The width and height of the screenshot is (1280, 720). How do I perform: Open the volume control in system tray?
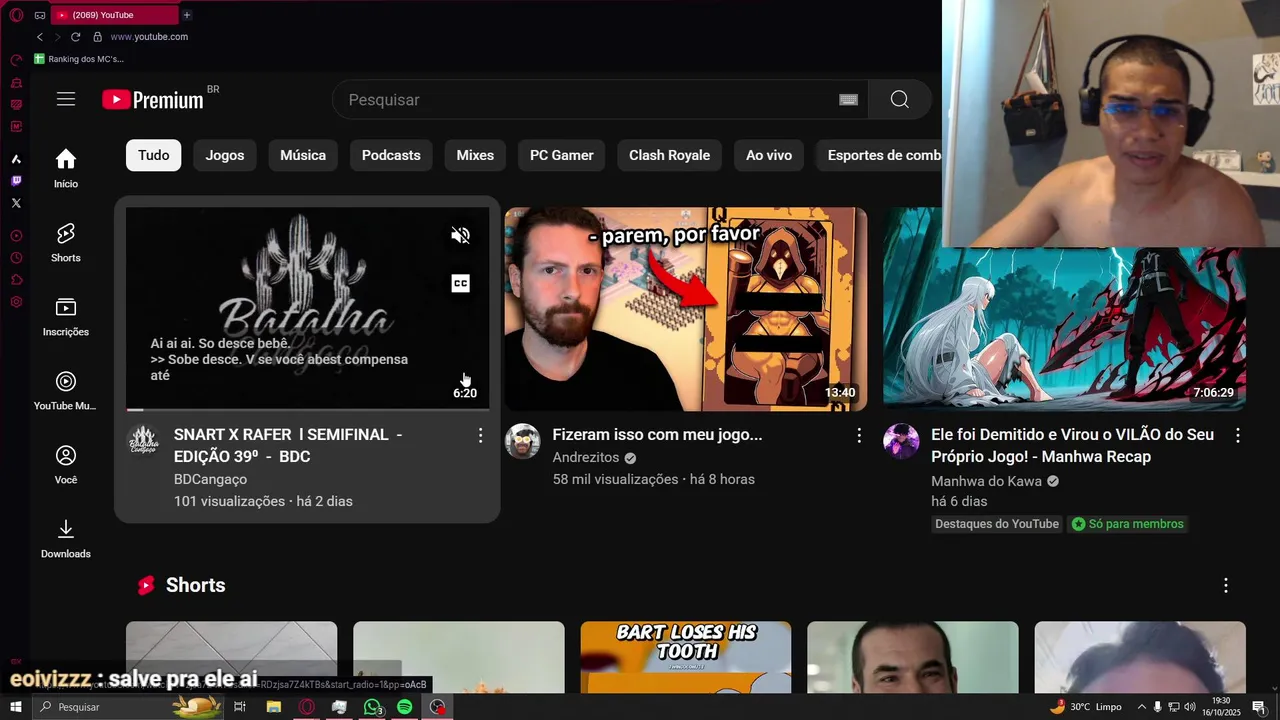point(1190,707)
